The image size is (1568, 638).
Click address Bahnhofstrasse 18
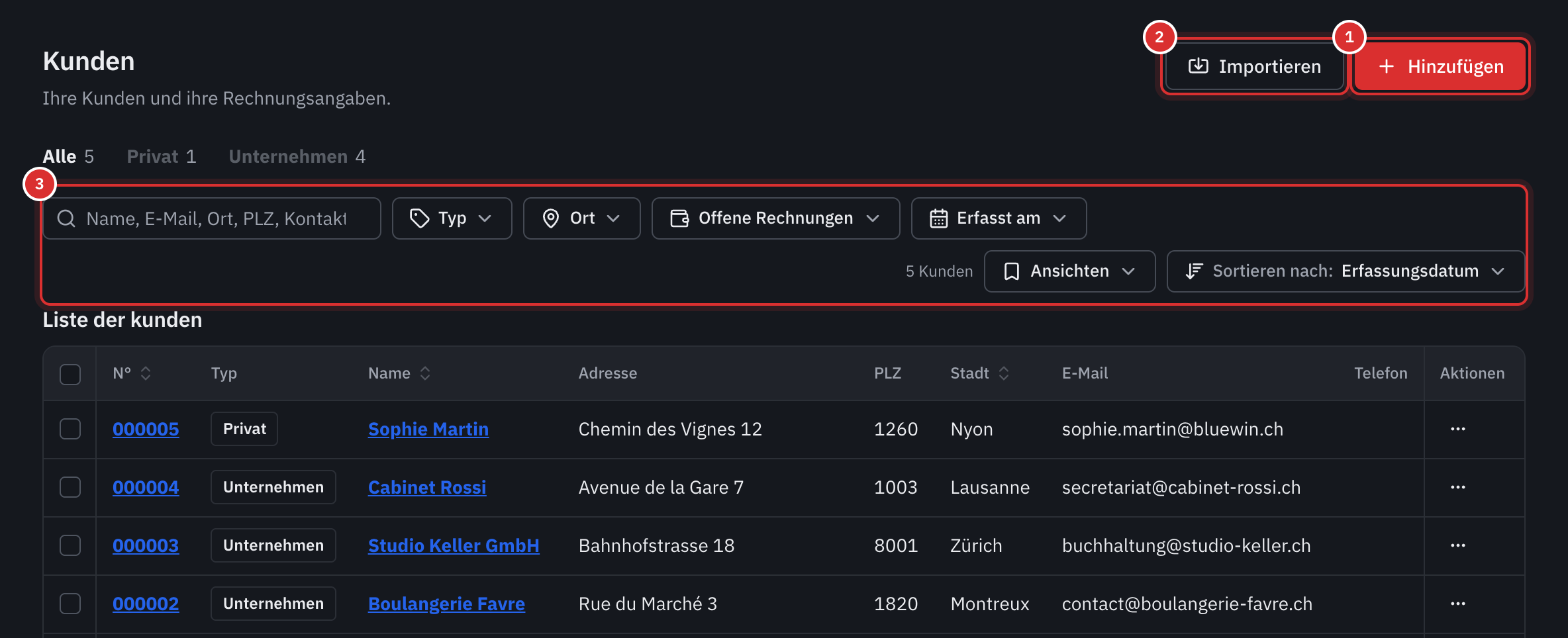(x=656, y=545)
